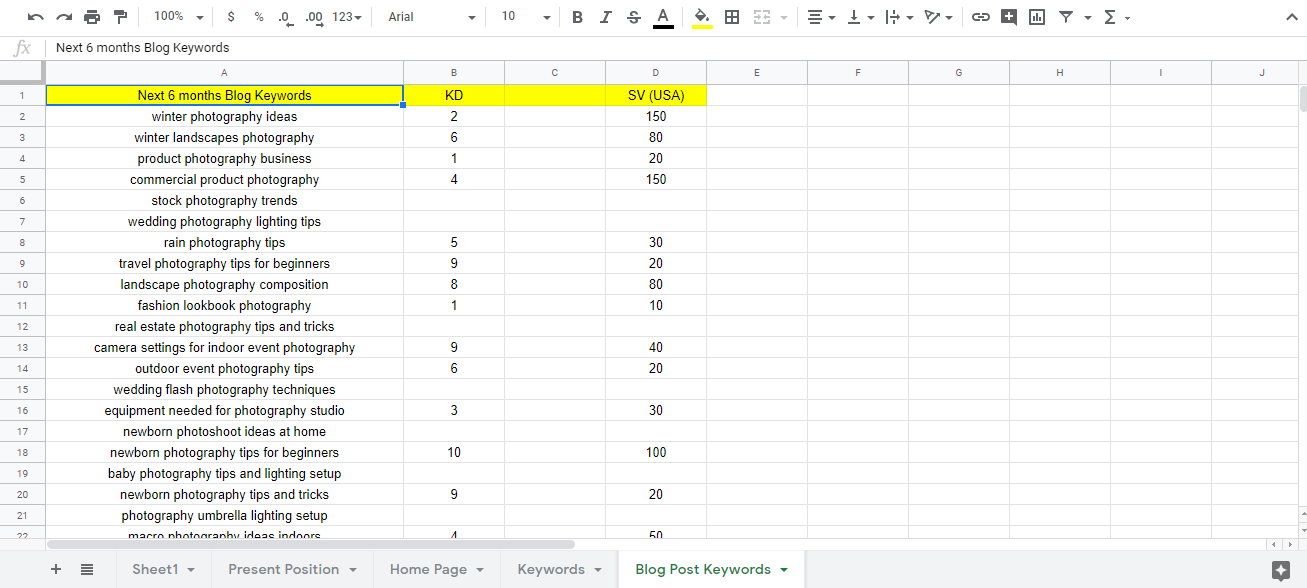
Task: Format selection as currency
Action: coord(230,16)
